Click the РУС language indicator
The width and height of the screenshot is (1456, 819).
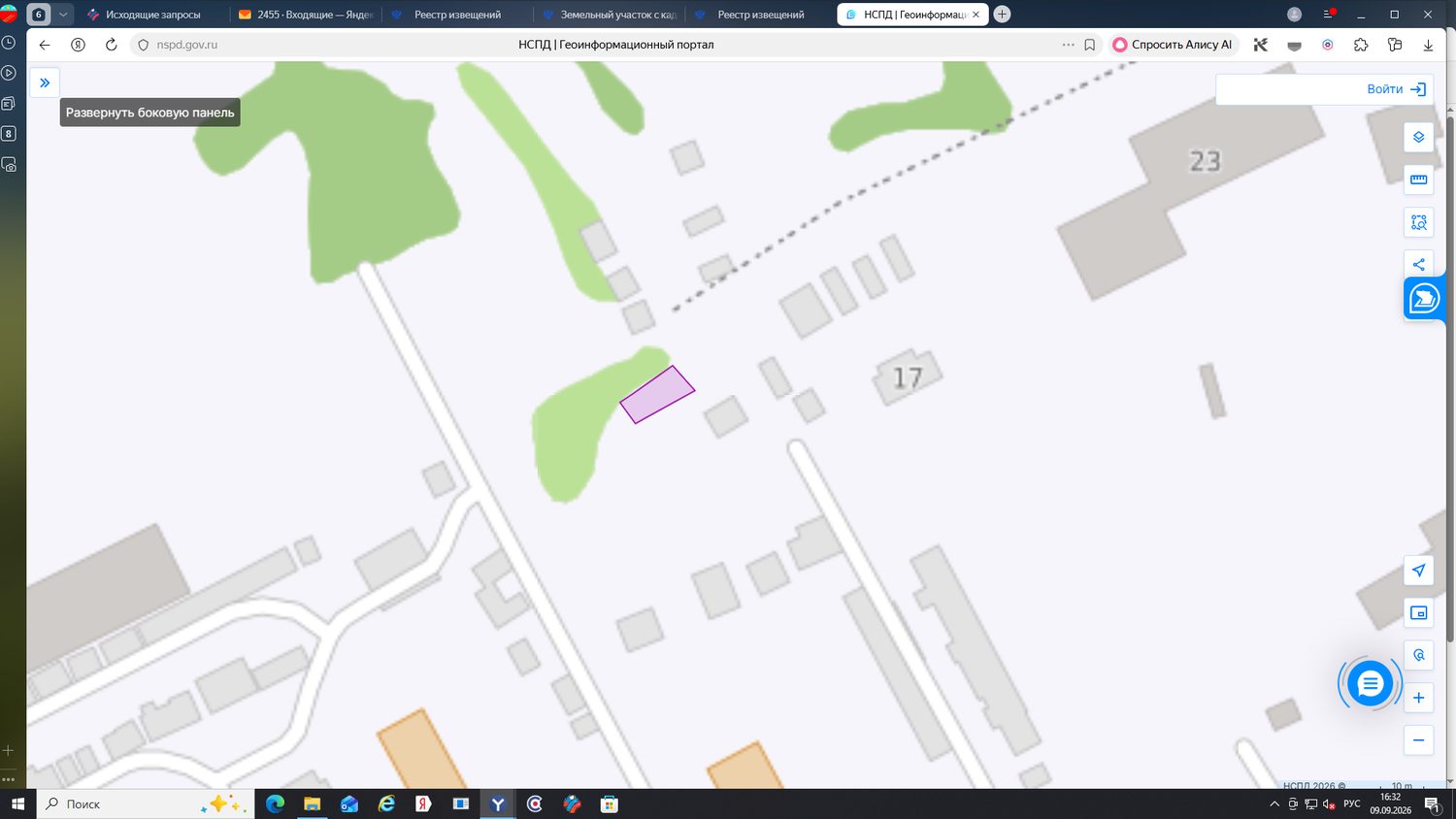(1352, 803)
